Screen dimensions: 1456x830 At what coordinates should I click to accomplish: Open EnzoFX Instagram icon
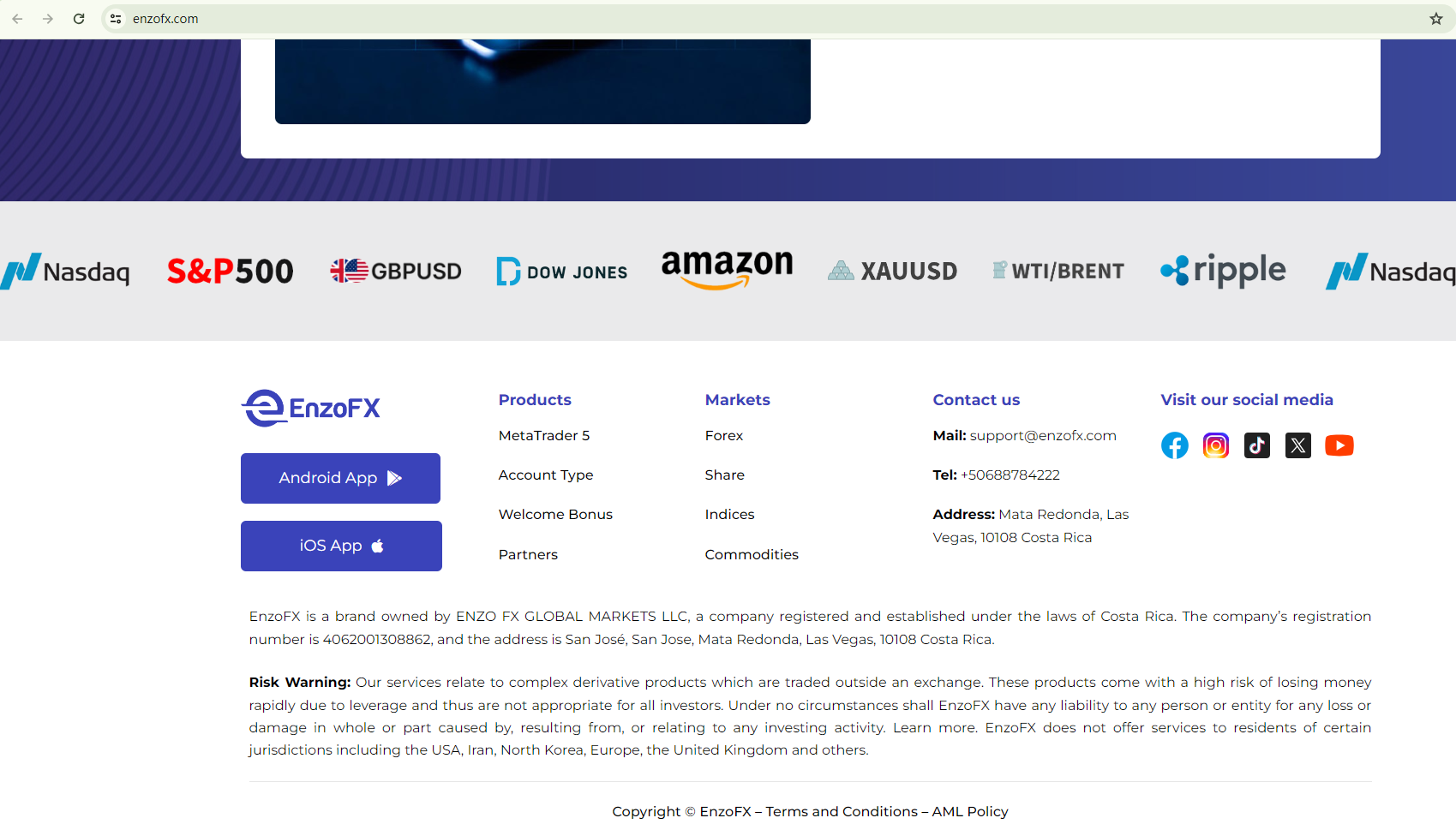point(1216,445)
